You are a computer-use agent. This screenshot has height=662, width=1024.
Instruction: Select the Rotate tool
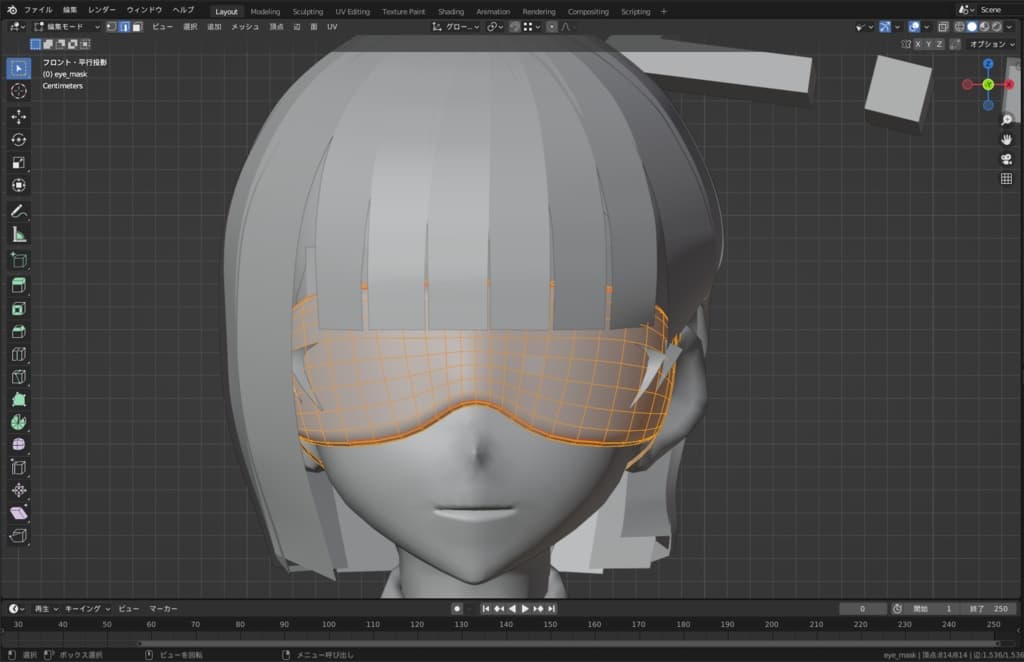coord(18,140)
